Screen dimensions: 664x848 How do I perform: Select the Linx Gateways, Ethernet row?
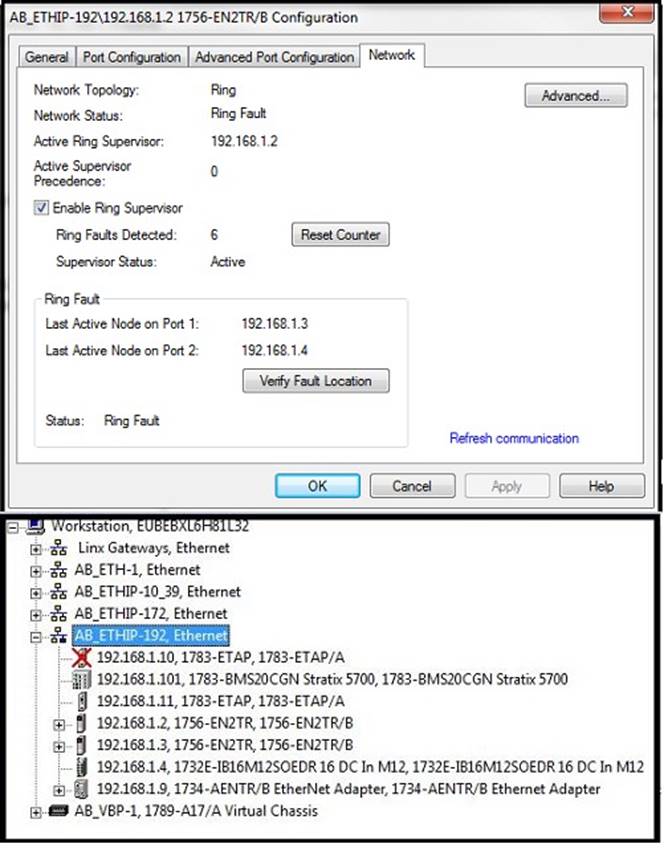point(154,548)
